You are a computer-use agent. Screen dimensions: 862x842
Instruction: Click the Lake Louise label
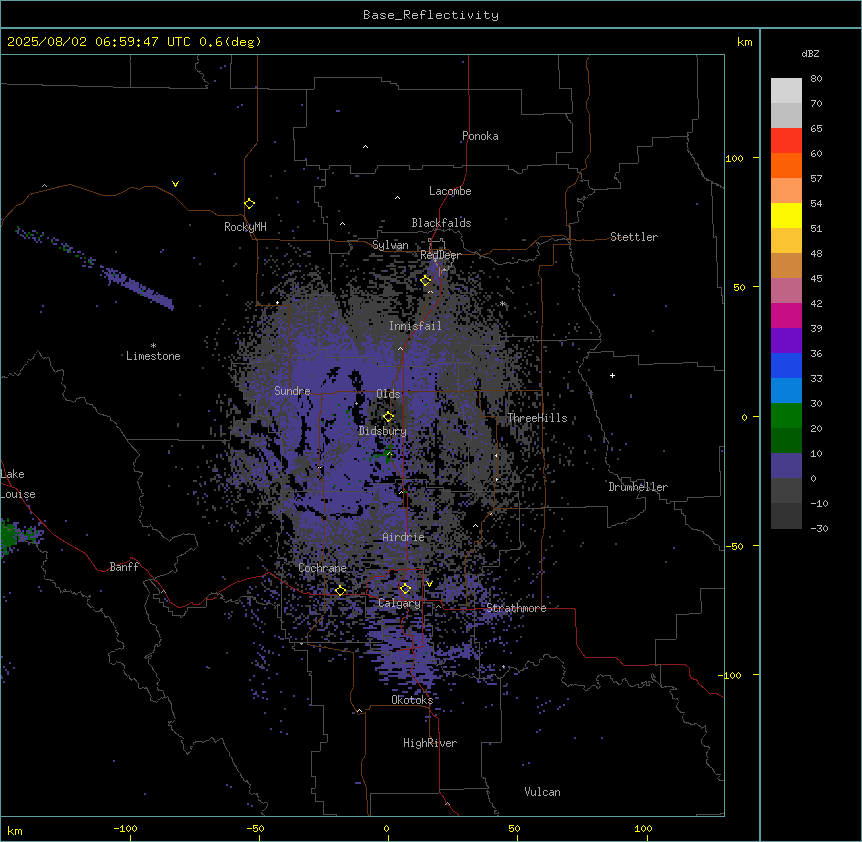[x=18, y=484]
